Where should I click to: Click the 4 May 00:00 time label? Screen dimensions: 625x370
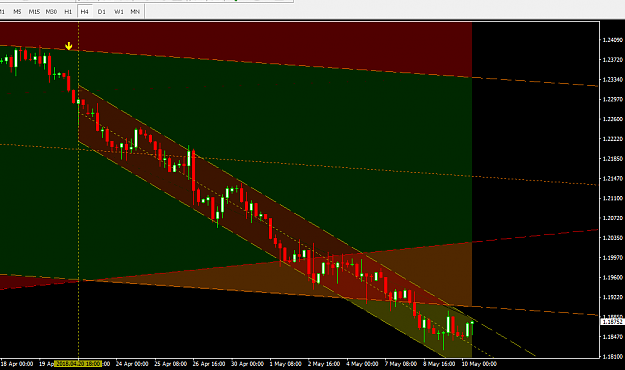[362, 364]
